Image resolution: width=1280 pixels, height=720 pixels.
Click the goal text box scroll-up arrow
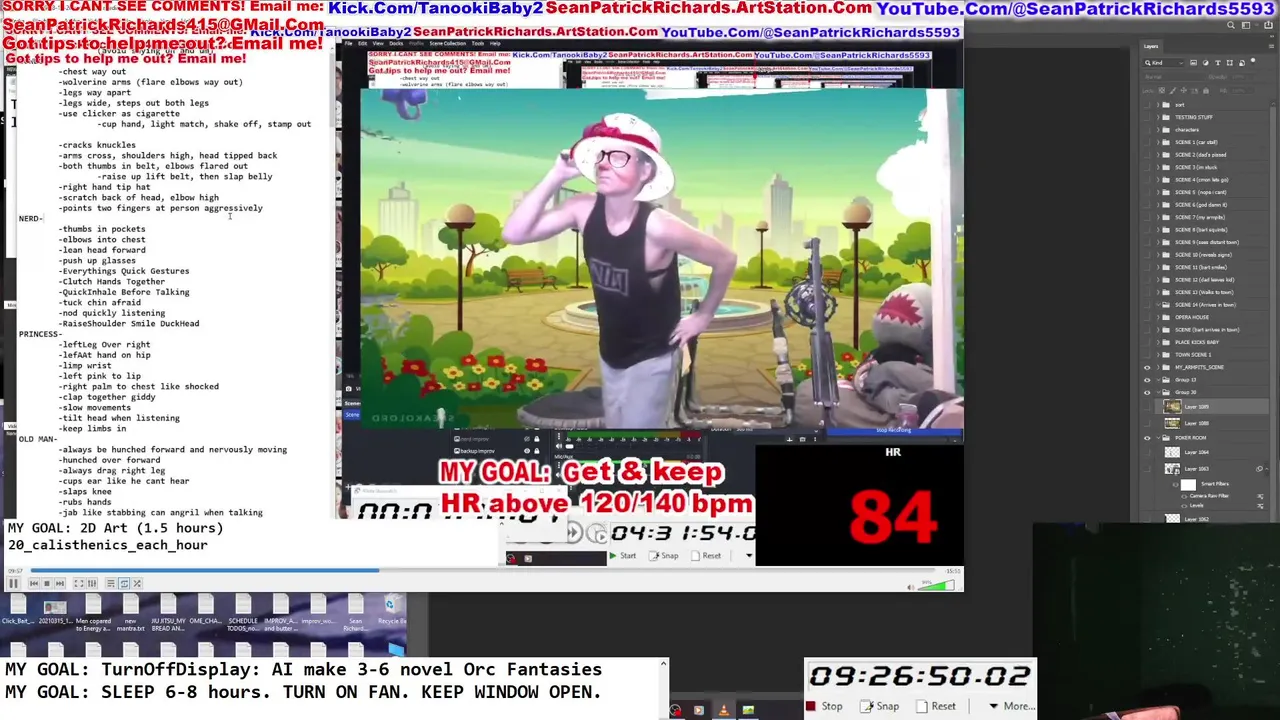point(663,663)
